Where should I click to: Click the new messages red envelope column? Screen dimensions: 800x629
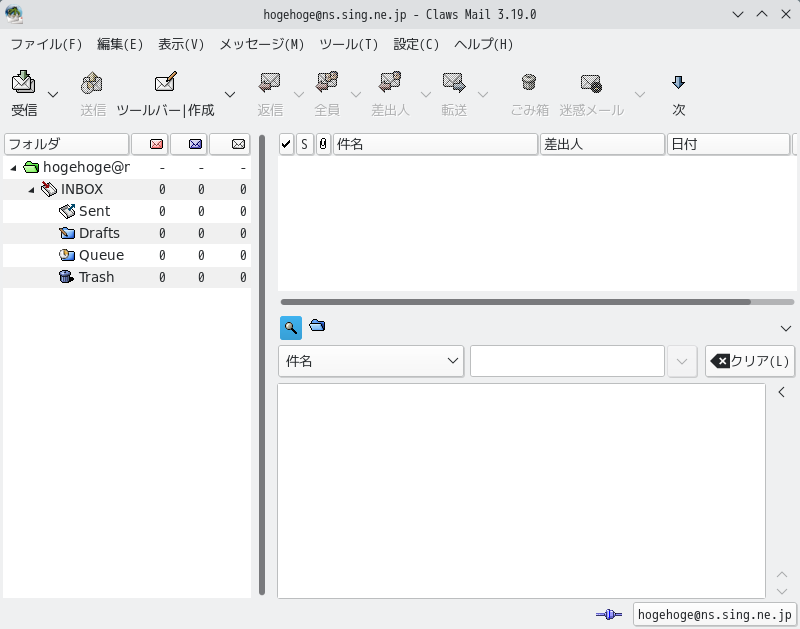coord(156,144)
